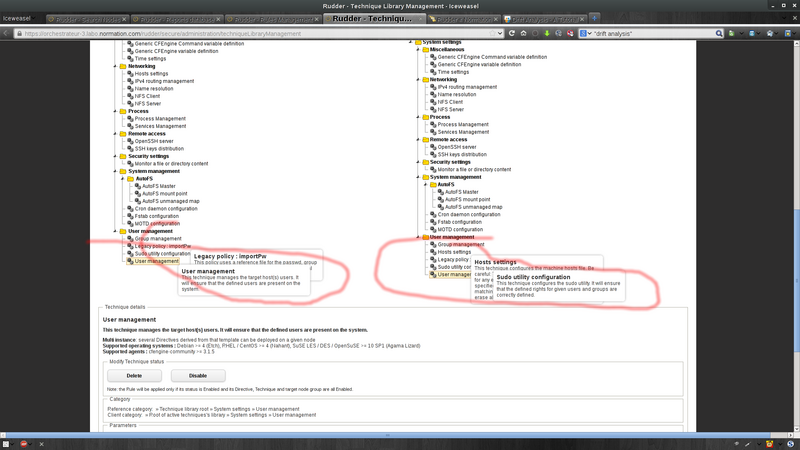
Task: Bookmark the page with the star icon
Action: (492, 33)
